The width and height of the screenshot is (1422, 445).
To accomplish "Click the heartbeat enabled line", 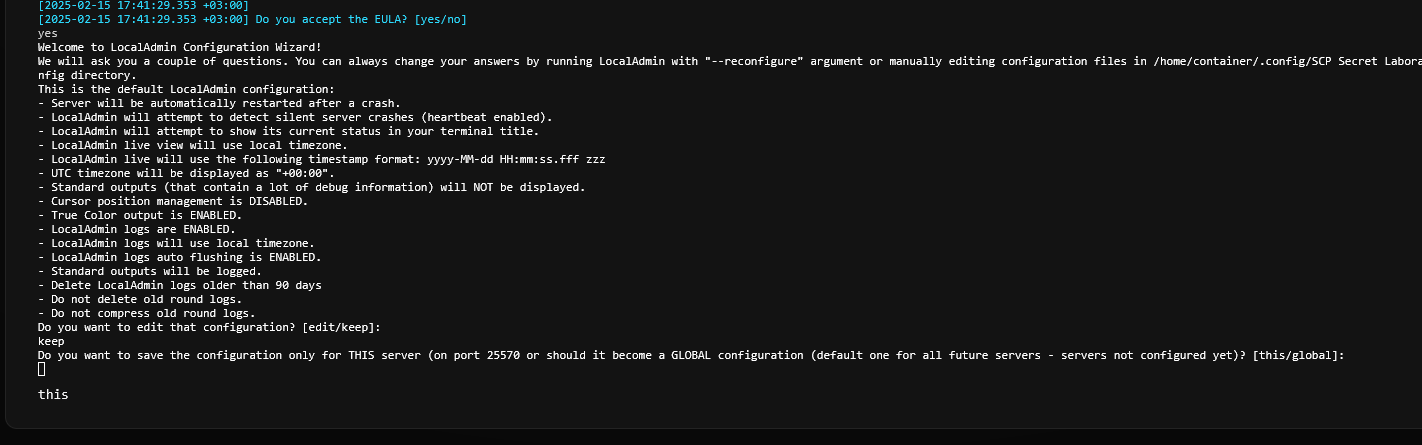I will pos(295,117).
